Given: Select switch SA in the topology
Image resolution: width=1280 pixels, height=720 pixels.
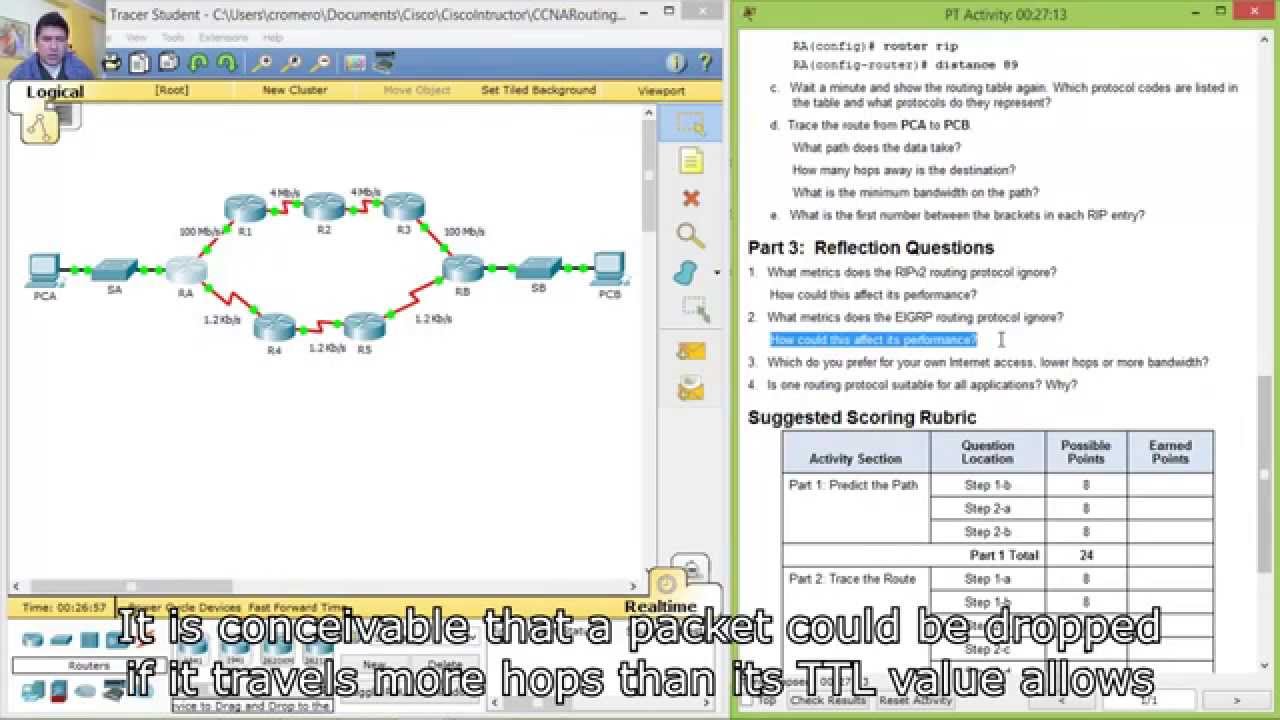Looking at the screenshot, I should (116, 270).
